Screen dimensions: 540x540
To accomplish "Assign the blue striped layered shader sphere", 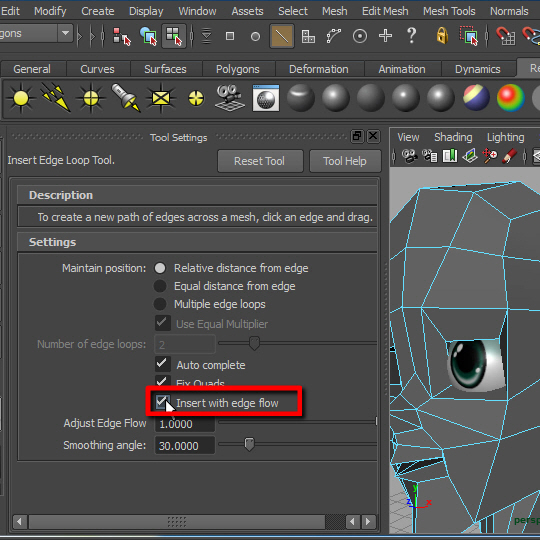I will pyautogui.click(x=476, y=98).
